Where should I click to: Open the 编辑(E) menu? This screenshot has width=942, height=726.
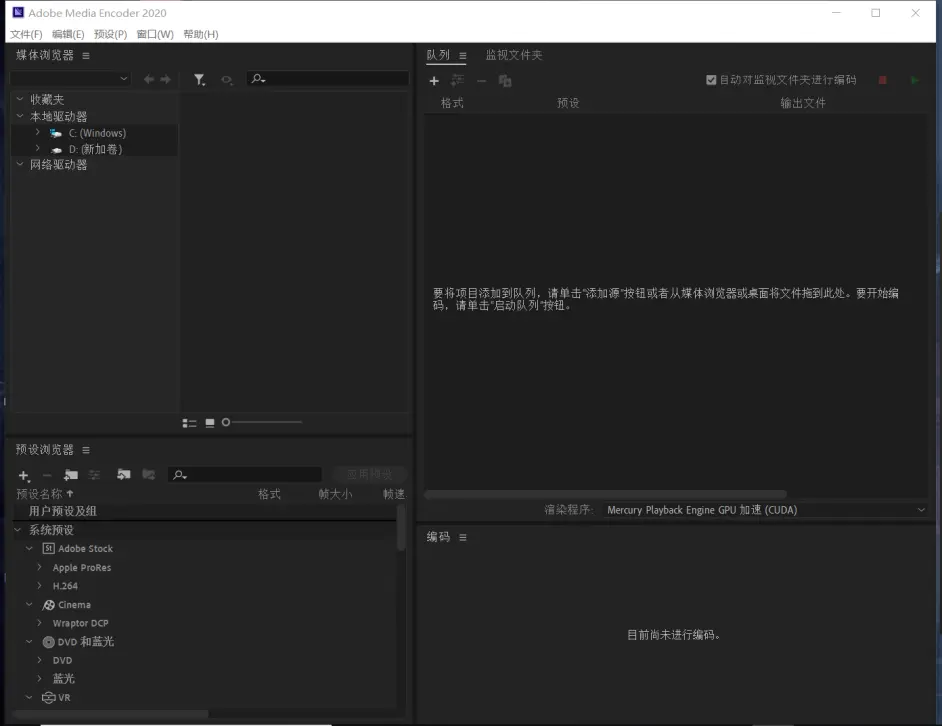tap(68, 34)
